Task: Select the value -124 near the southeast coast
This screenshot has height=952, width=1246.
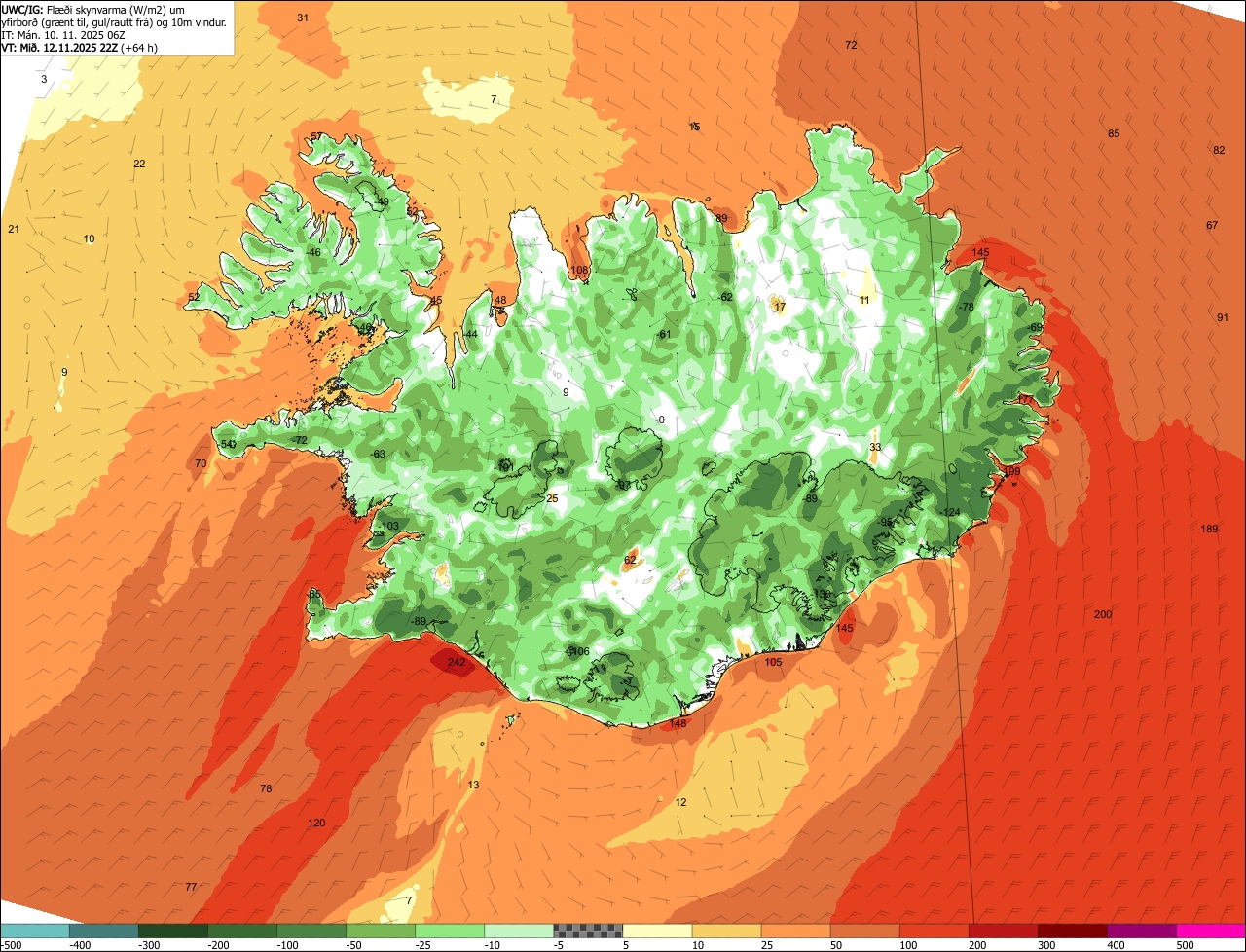Action: 950,512
